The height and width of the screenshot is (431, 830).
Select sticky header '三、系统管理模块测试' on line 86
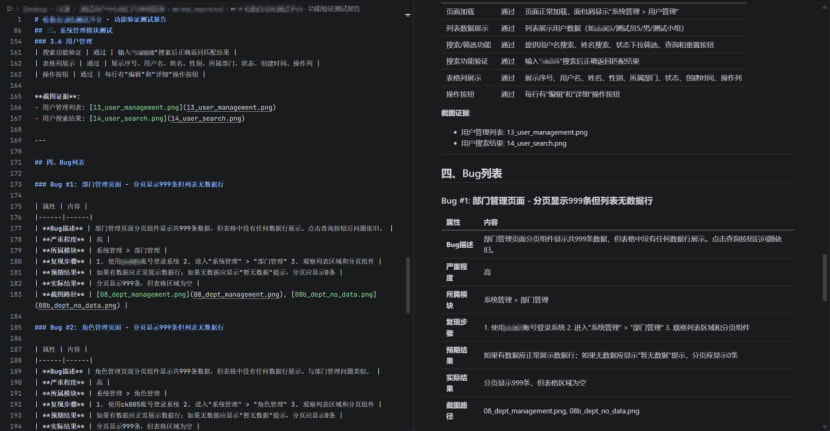74,30
